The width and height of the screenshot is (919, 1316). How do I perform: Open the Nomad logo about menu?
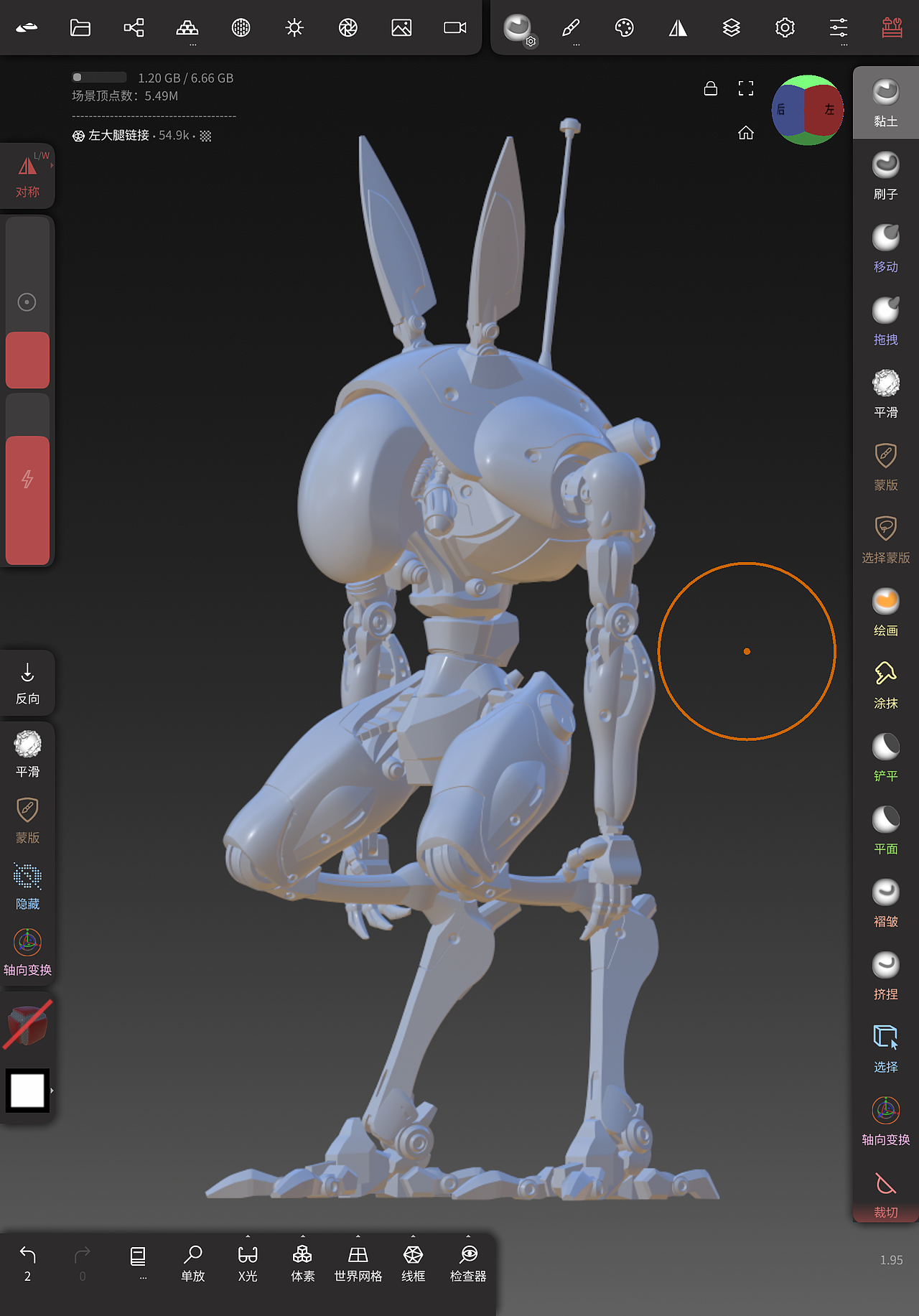(27, 28)
